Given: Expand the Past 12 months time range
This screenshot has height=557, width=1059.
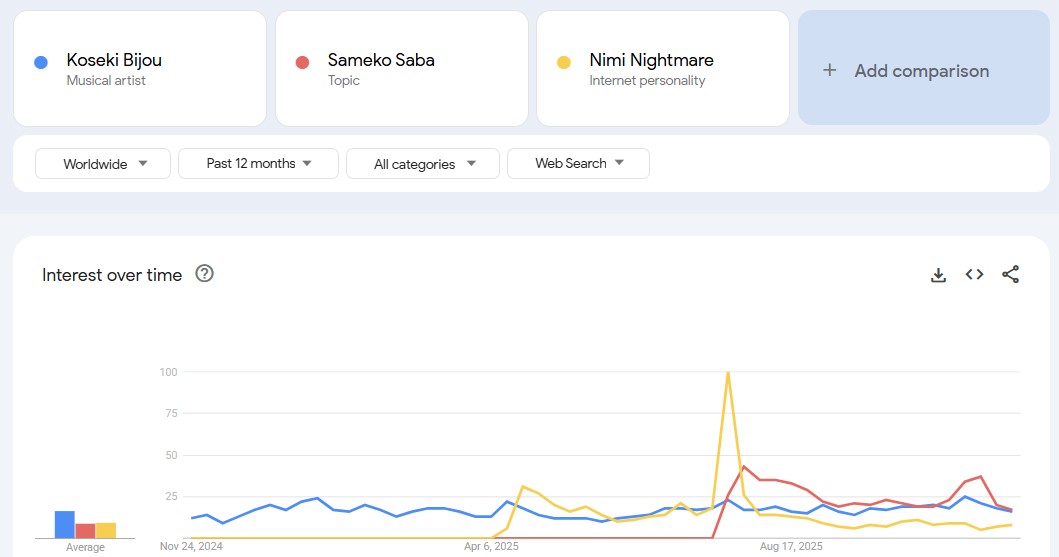Looking at the screenshot, I should (258, 164).
